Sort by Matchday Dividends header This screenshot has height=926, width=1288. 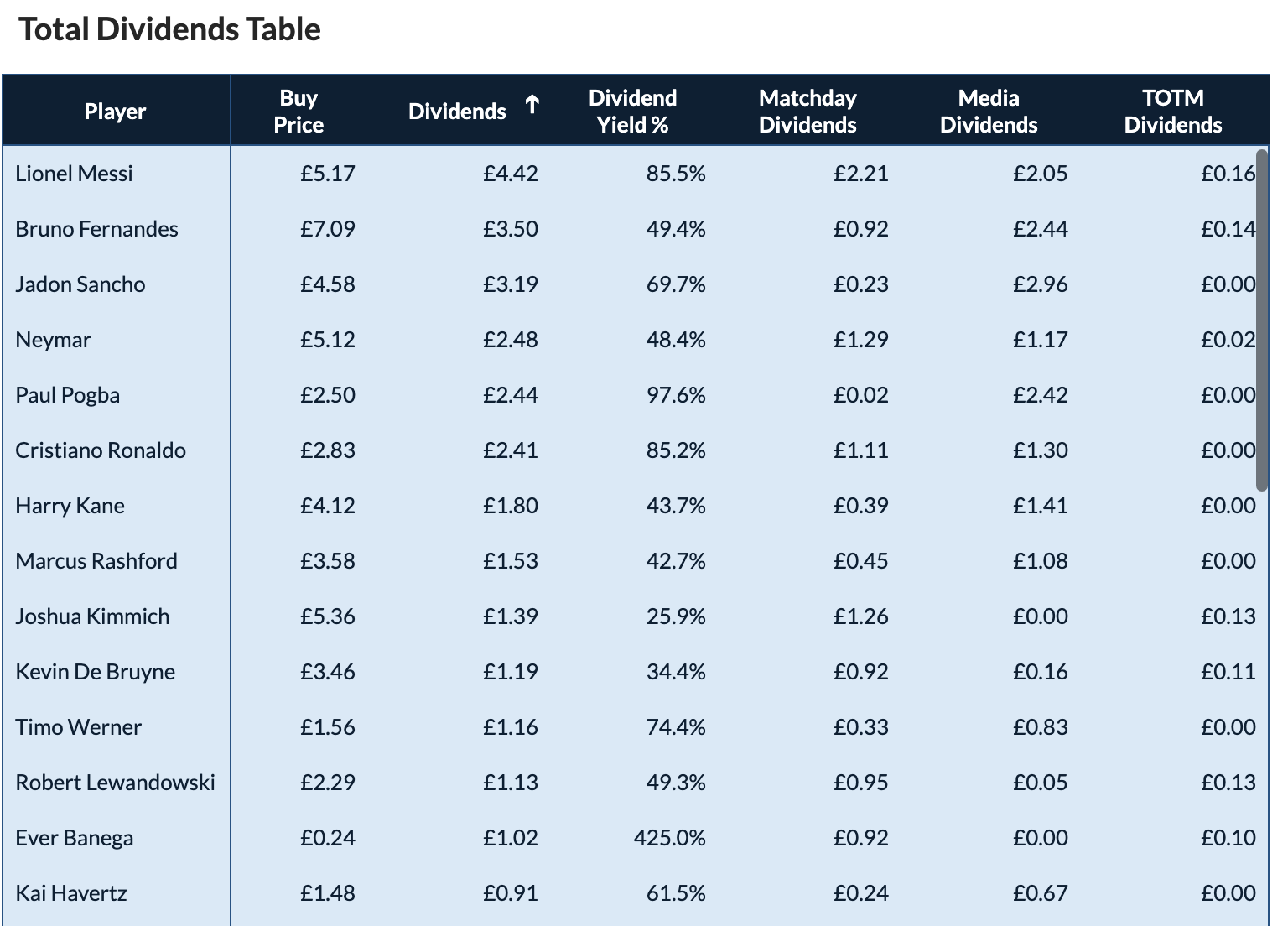[x=807, y=112]
